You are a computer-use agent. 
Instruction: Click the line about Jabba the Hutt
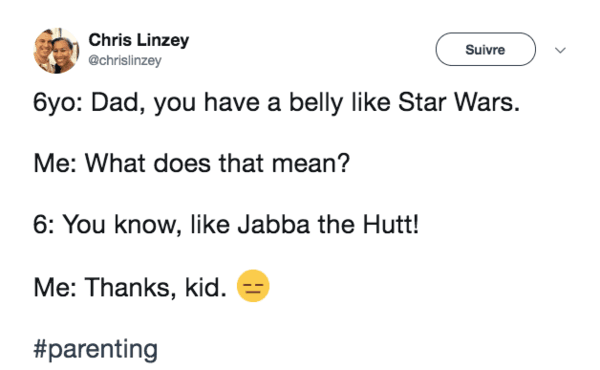[x=226, y=224]
